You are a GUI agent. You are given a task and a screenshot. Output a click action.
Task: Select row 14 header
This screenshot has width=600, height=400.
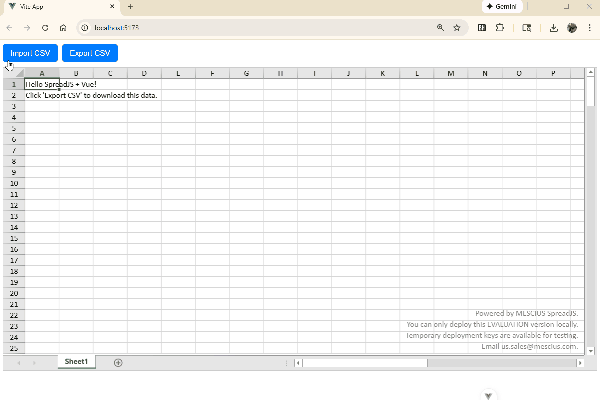[14, 227]
